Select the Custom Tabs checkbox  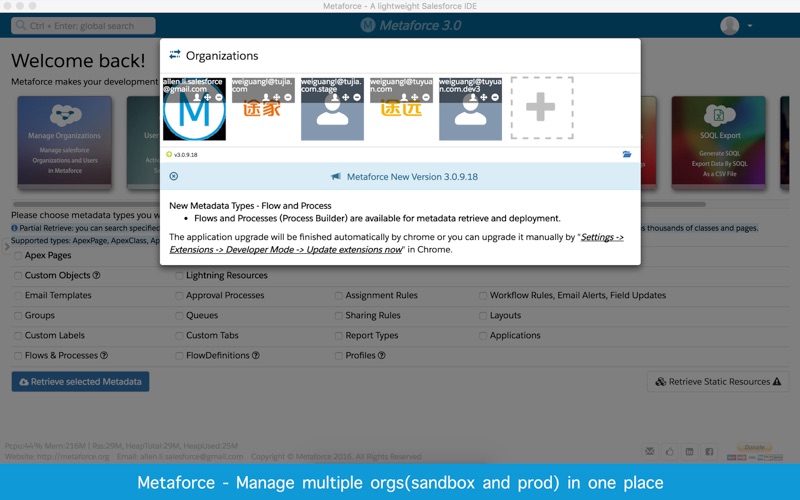click(x=179, y=336)
